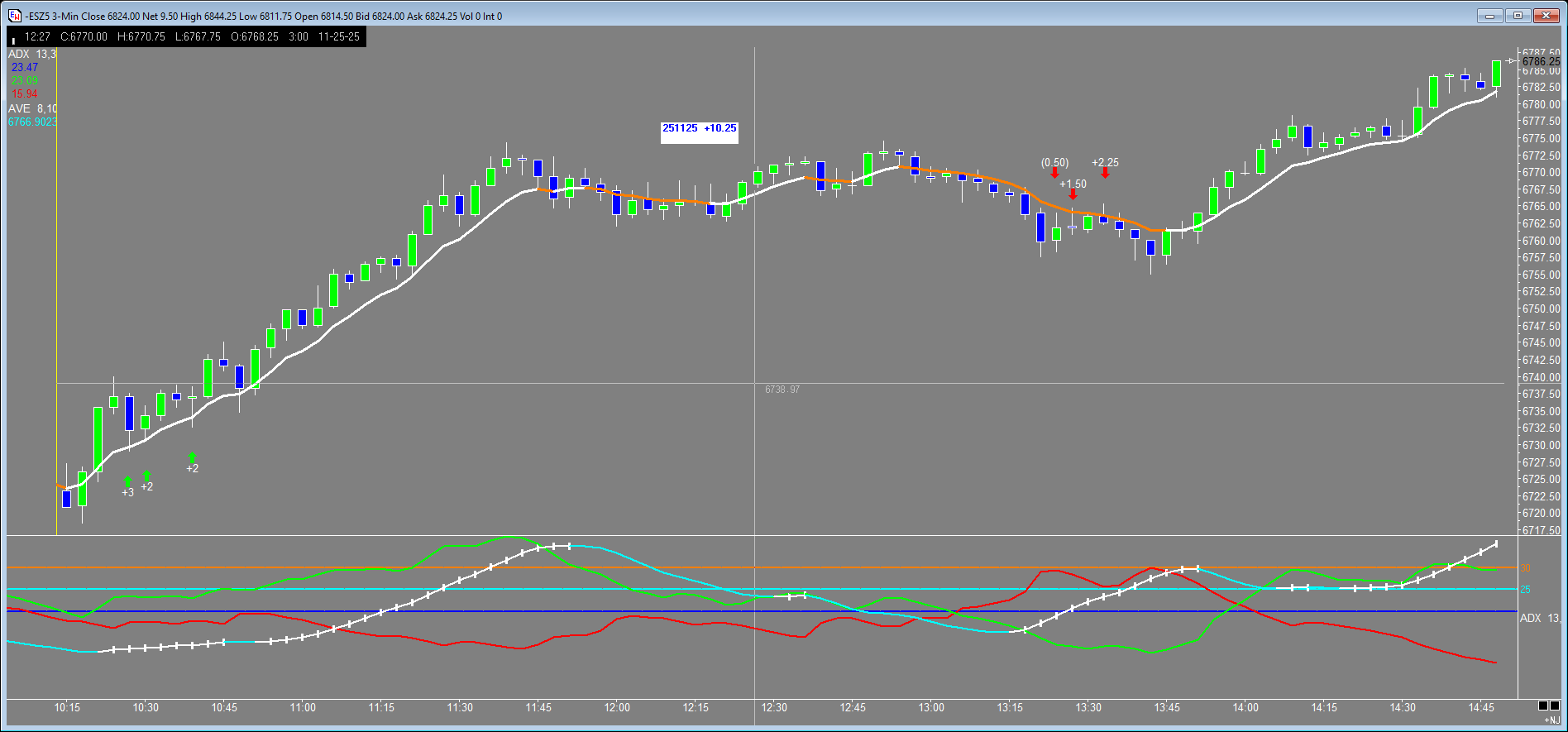This screenshot has height=732, width=1568.
Task: Select the 251125 +10.25 profit label box
Action: 699,132
